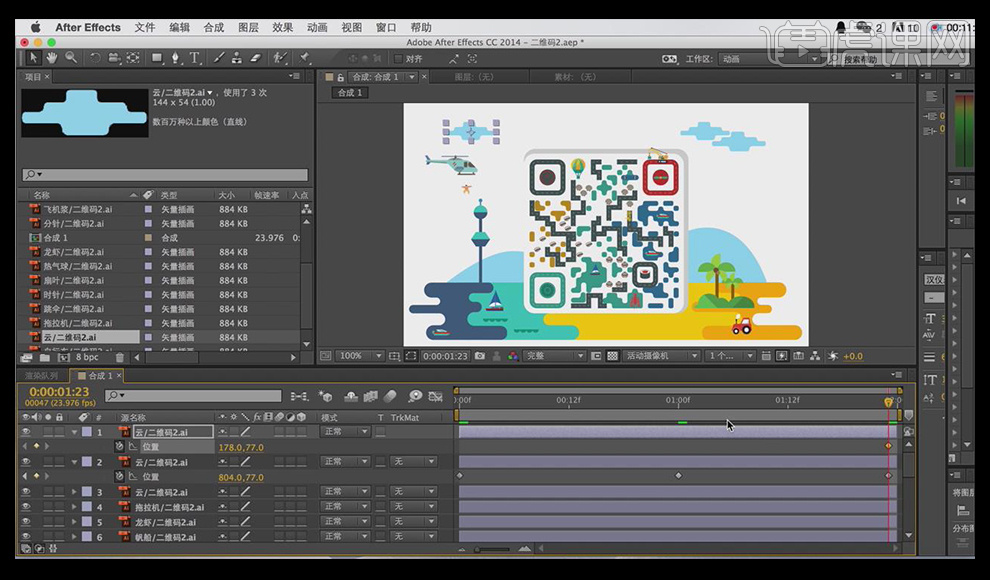This screenshot has width=990, height=580.
Task: Click the trash icon in the Project panel
Action: click(x=120, y=357)
